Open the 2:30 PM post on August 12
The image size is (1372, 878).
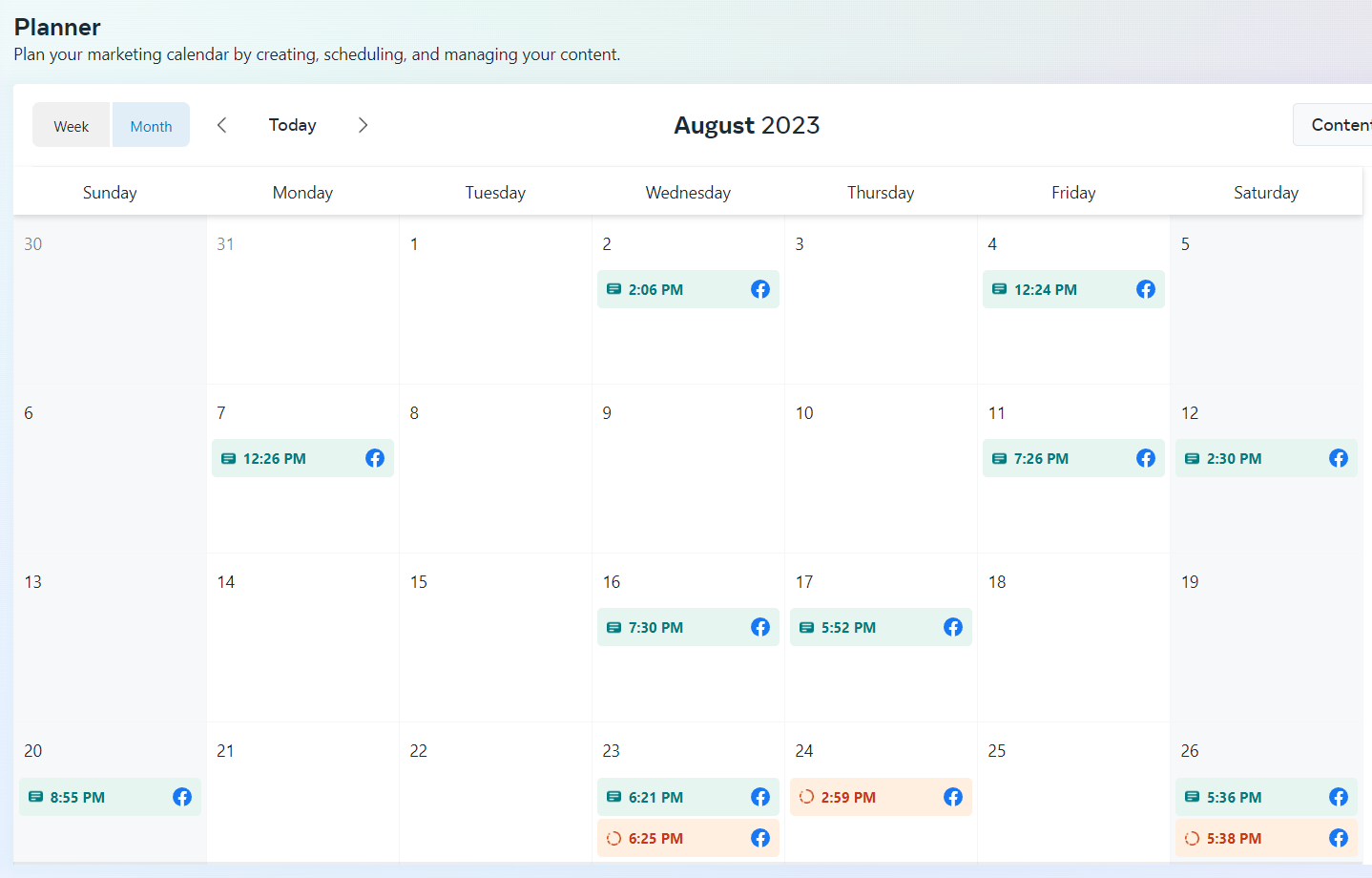pos(1266,458)
